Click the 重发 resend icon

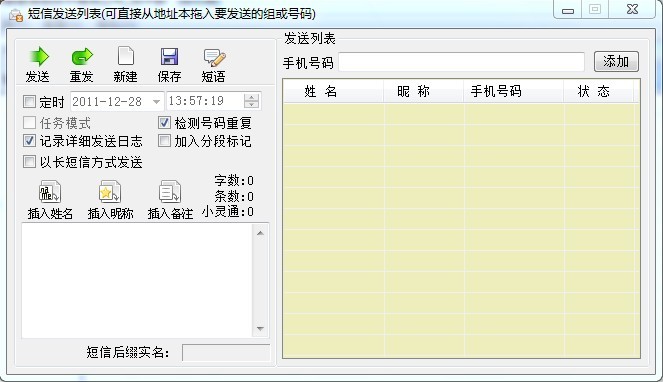(82, 56)
